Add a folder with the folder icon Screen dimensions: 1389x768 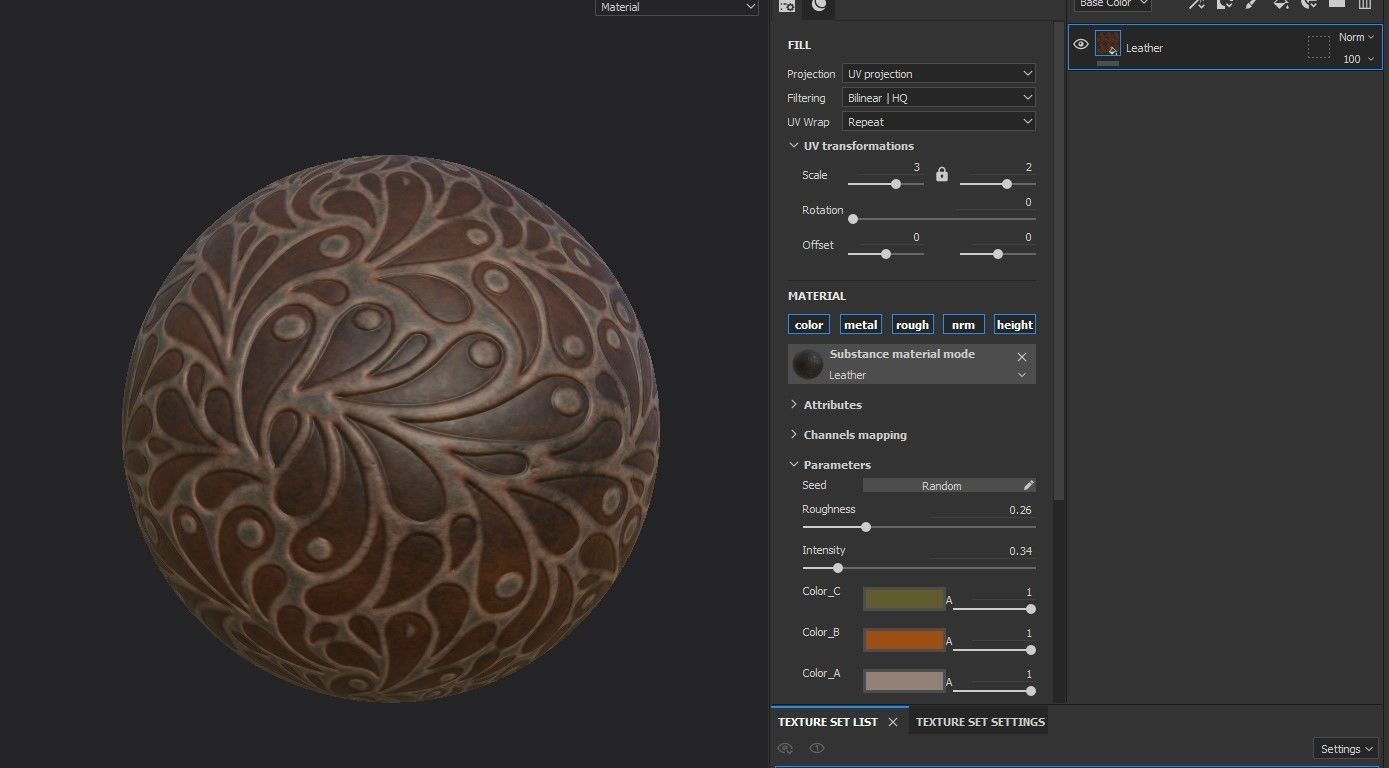1337,4
